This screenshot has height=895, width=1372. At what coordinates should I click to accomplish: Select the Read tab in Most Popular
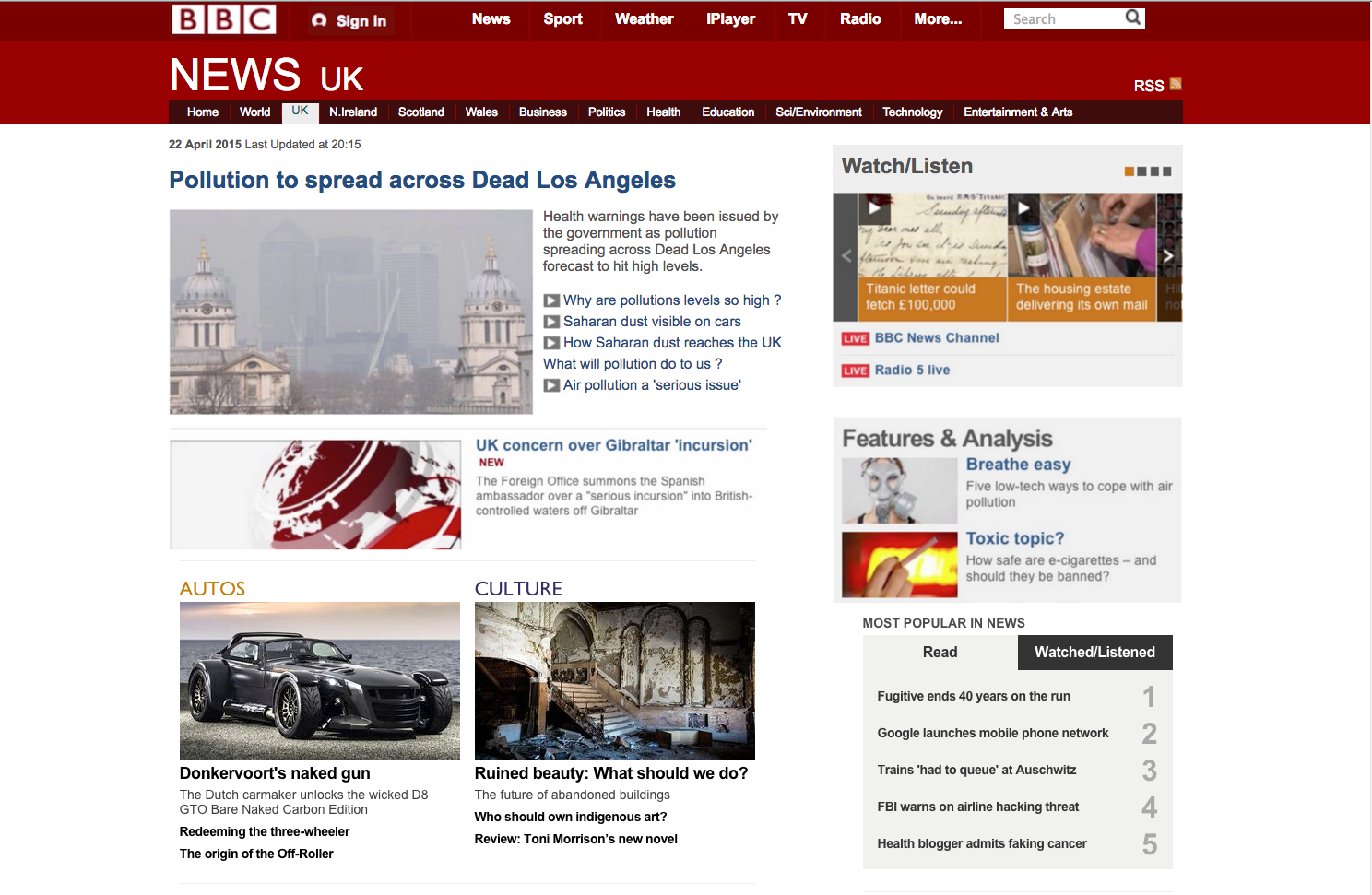(x=940, y=653)
